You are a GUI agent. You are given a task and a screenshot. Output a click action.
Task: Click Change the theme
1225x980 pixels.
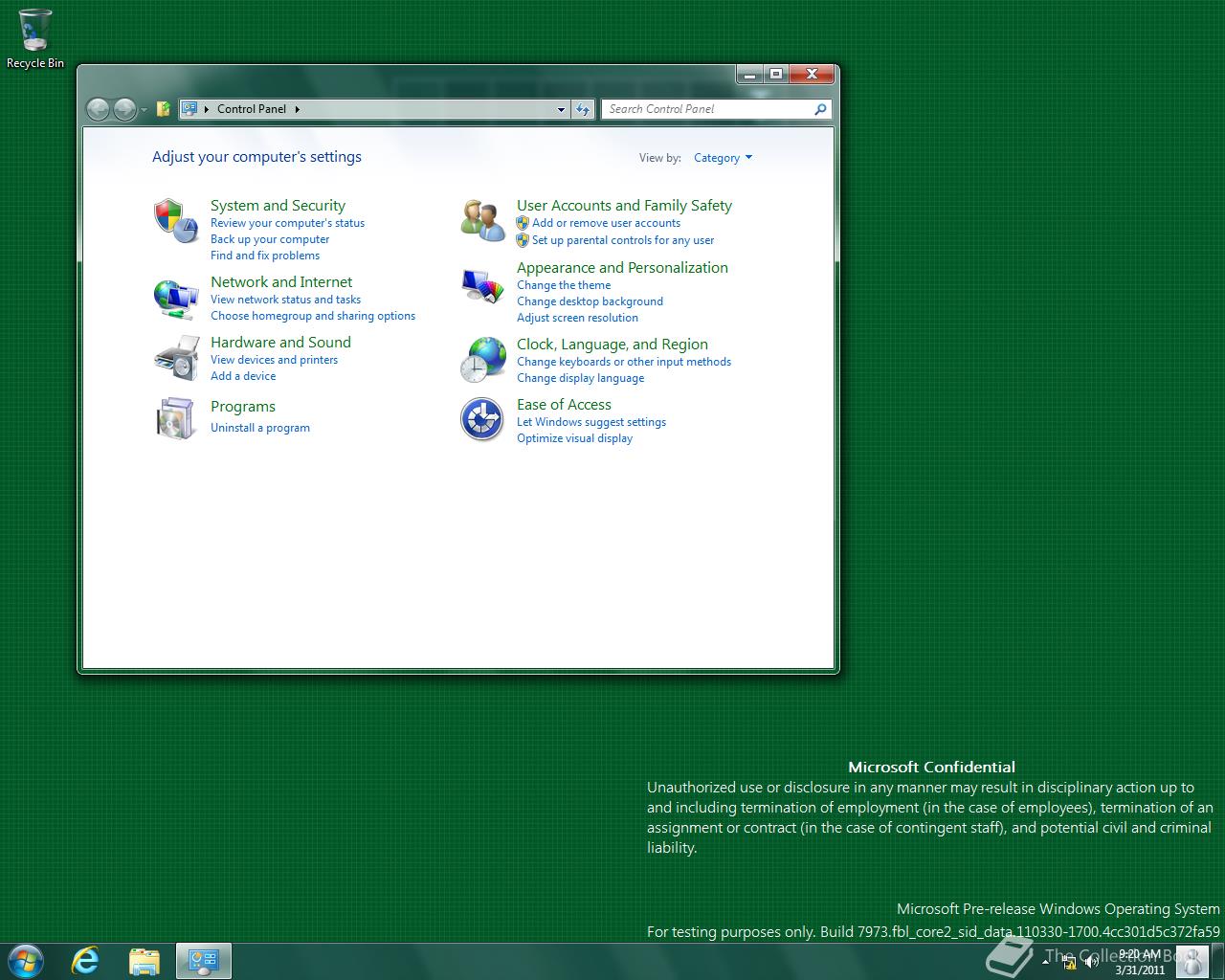[564, 285]
